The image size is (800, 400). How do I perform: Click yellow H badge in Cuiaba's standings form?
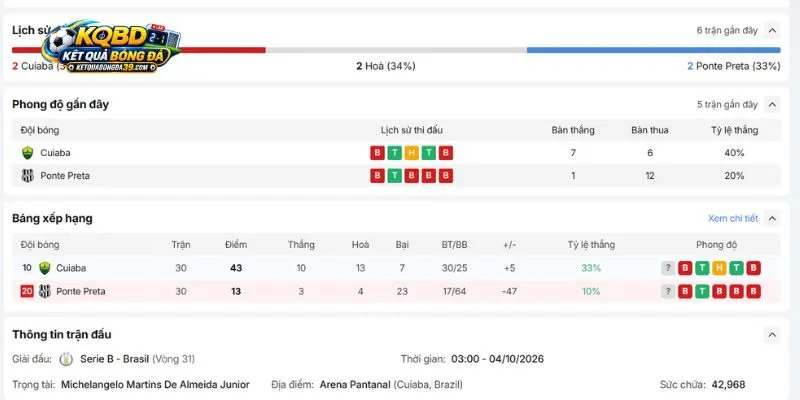click(x=719, y=268)
